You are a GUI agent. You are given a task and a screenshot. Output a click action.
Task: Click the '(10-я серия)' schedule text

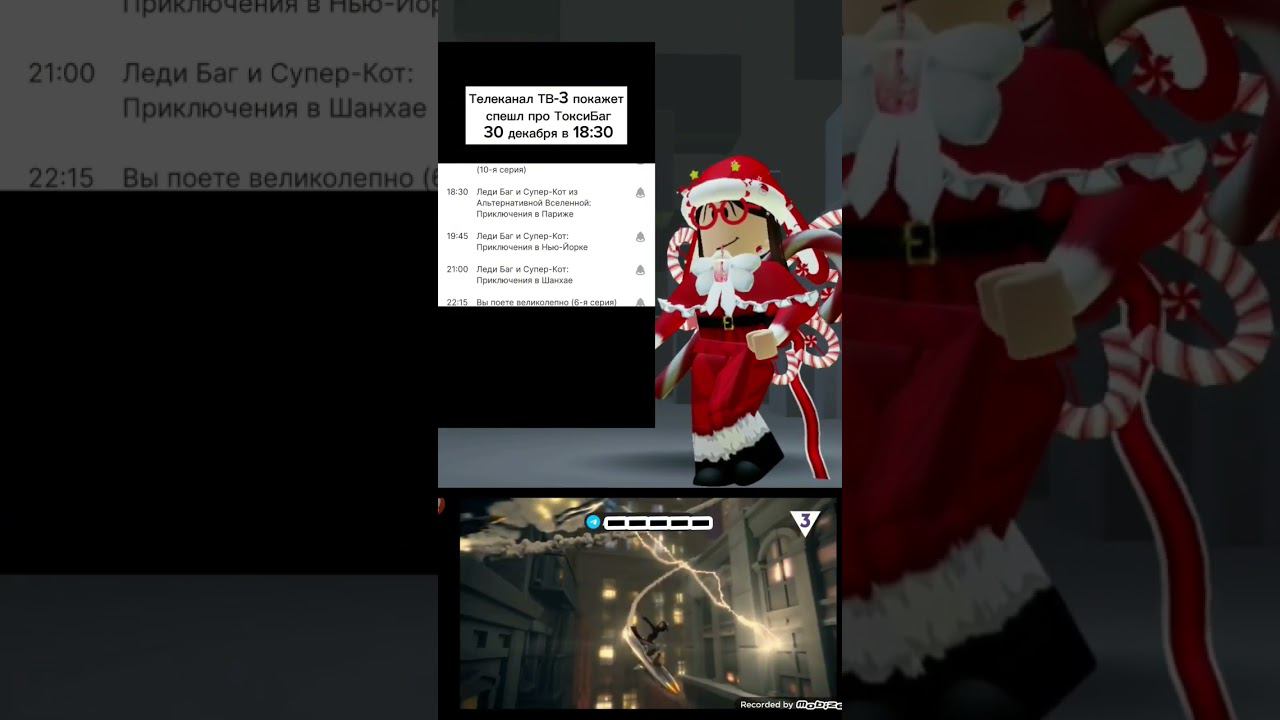click(501, 170)
